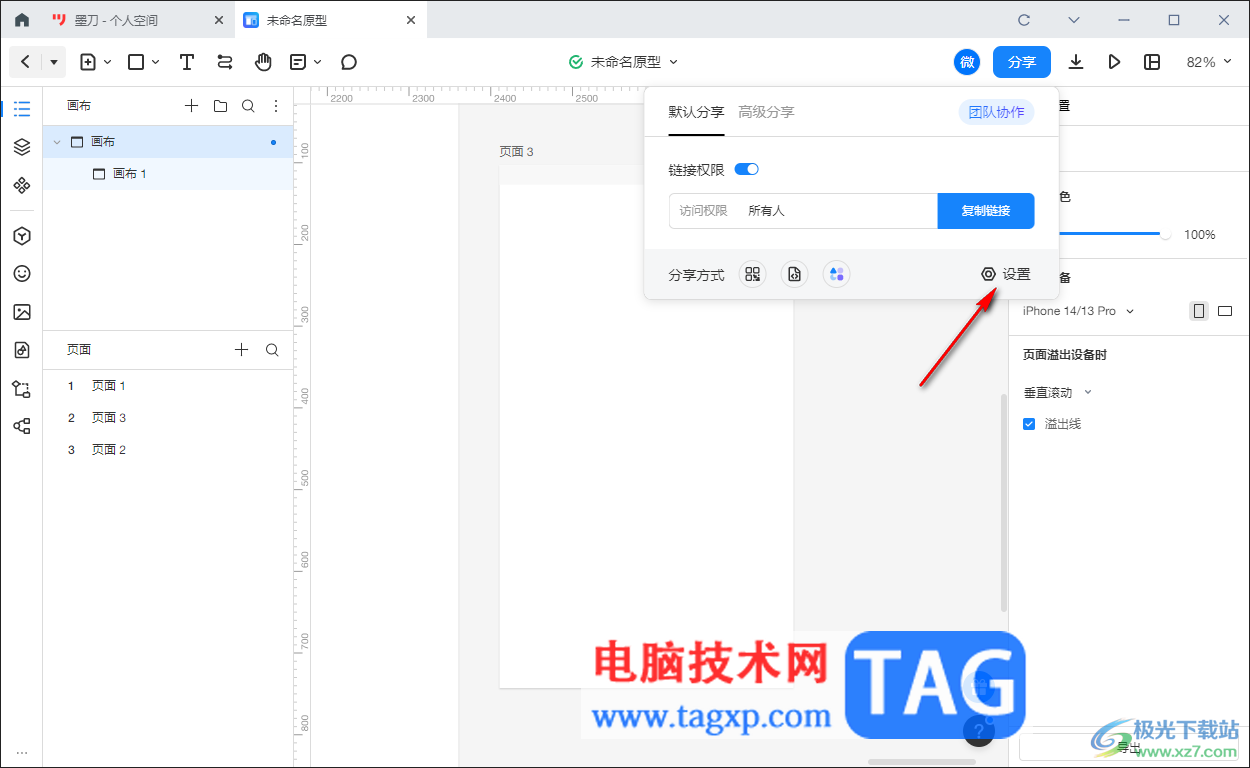This screenshot has width=1250, height=768.
Task: Open the document template sidebar icon
Action: 21,350
